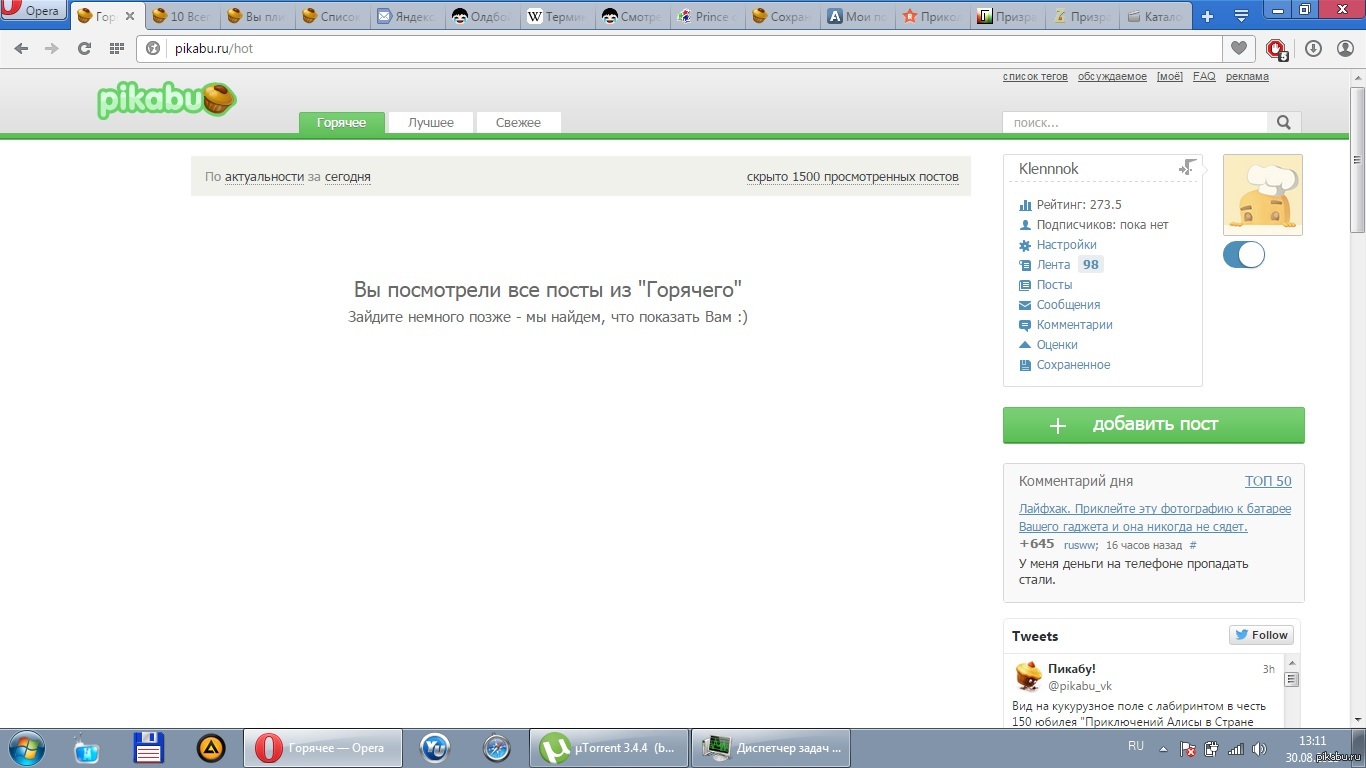
Task: Open the "сегодня" time period dropdown
Action: [x=347, y=176]
